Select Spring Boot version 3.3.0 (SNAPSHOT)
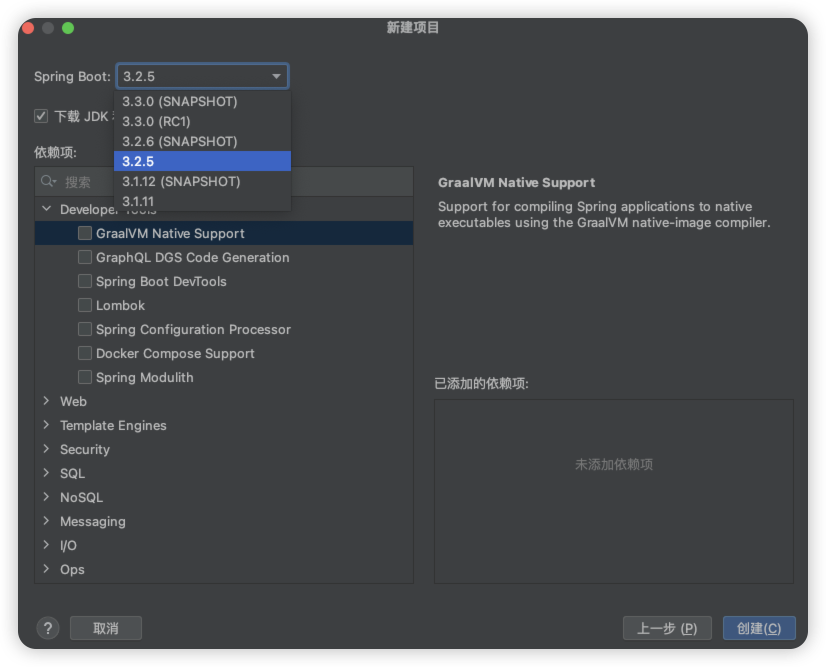 point(202,101)
